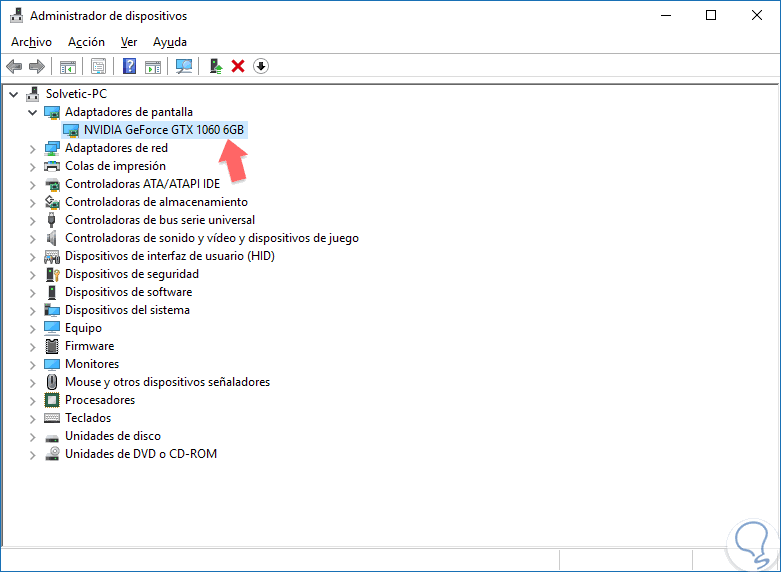Expand the Firmware chevron

click(x=32, y=346)
